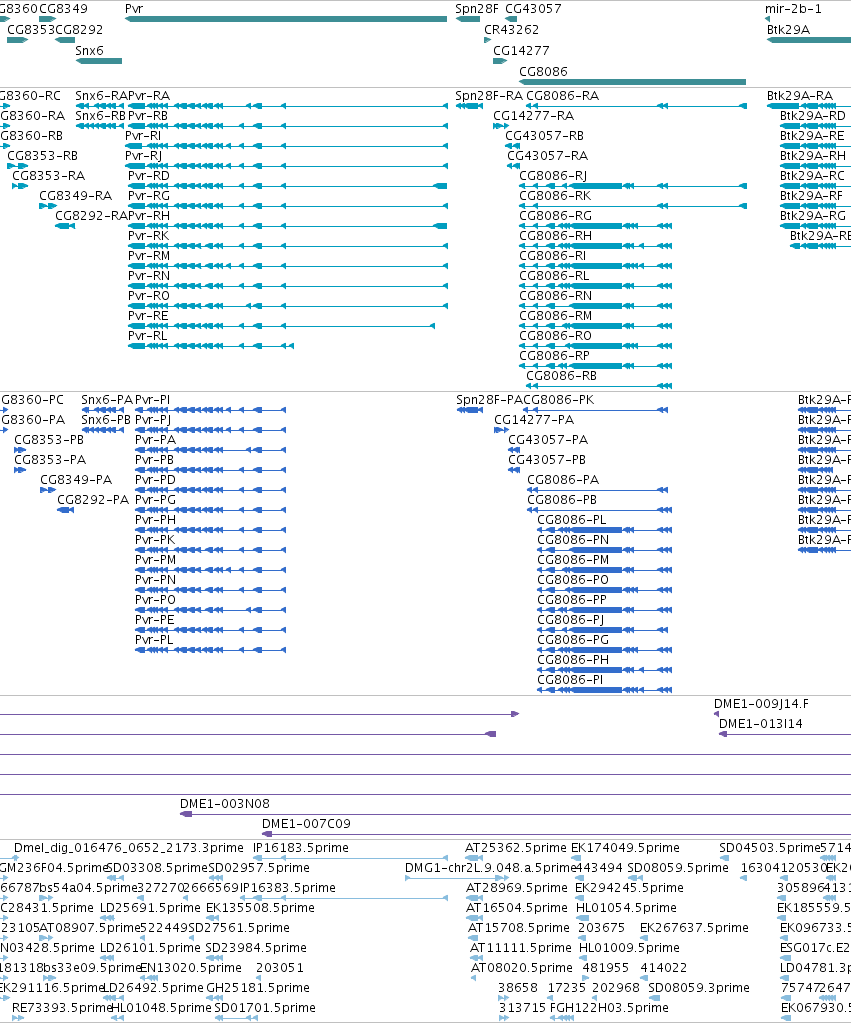
Task: Click the CG14277 gene label
Action: (x=521, y=51)
